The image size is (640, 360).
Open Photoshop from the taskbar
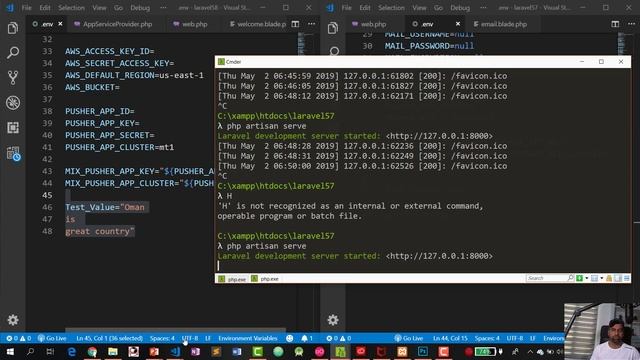point(422,351)
